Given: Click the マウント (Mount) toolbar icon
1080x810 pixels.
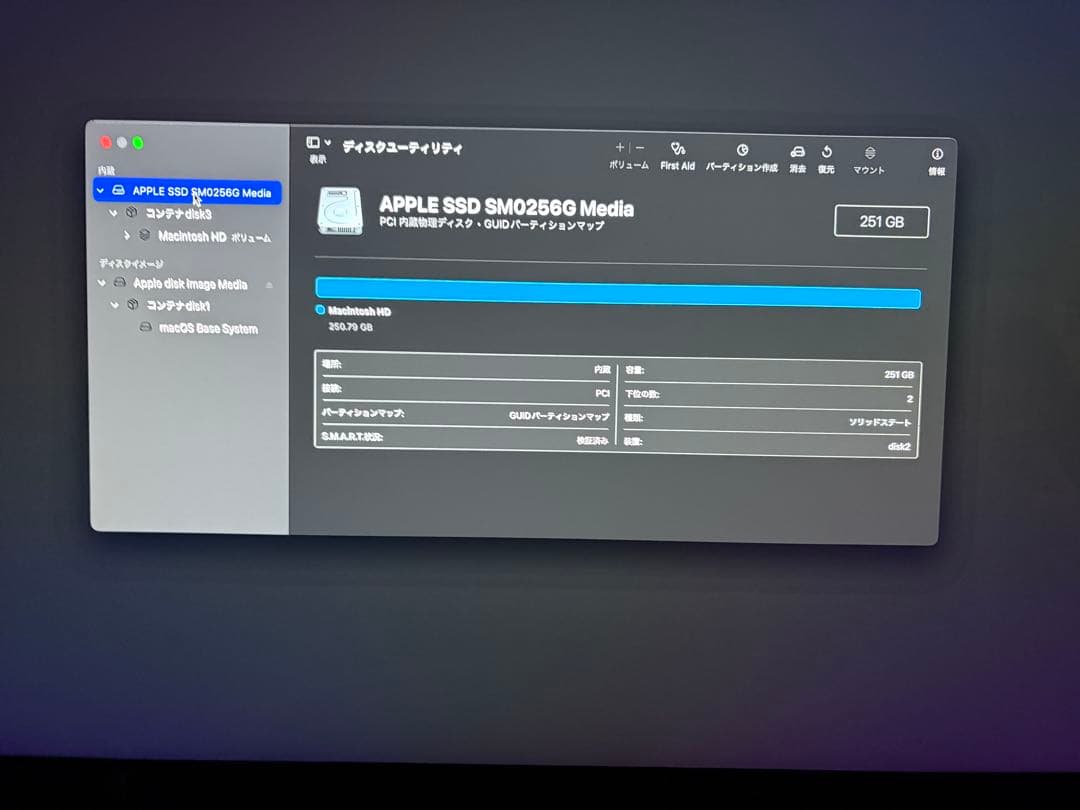Looking at the screenshot, I should point(868,152).
